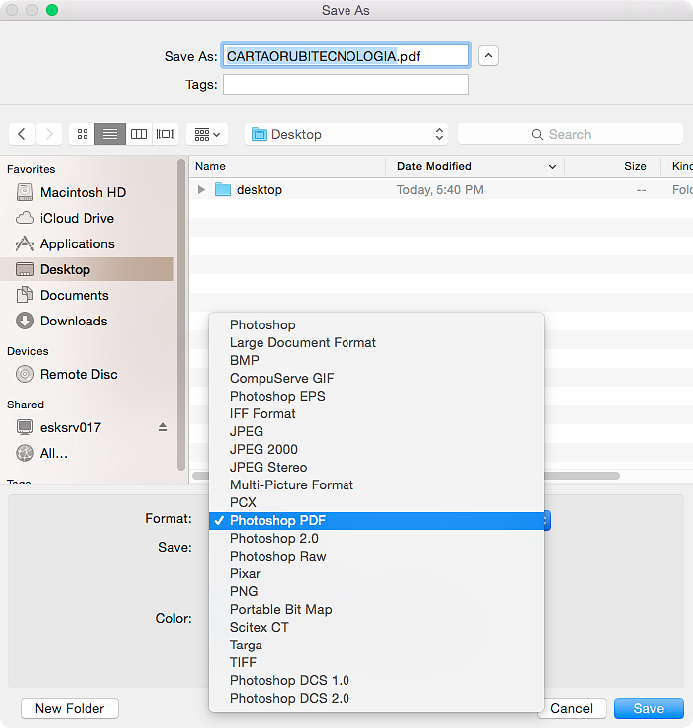Open the Desktop location popup

point(346,134)
